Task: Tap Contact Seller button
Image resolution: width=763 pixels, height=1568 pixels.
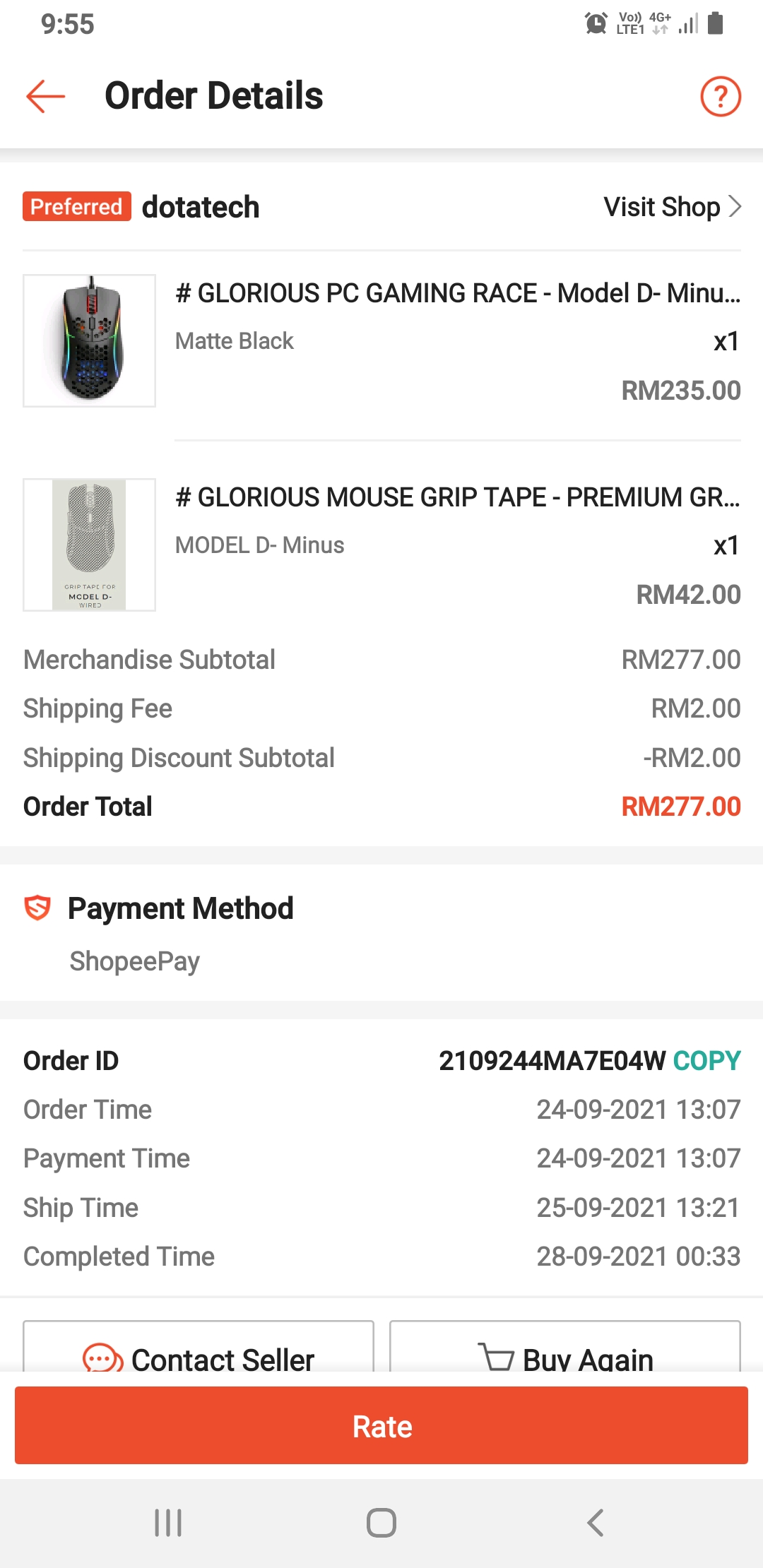Action: 199,1346
